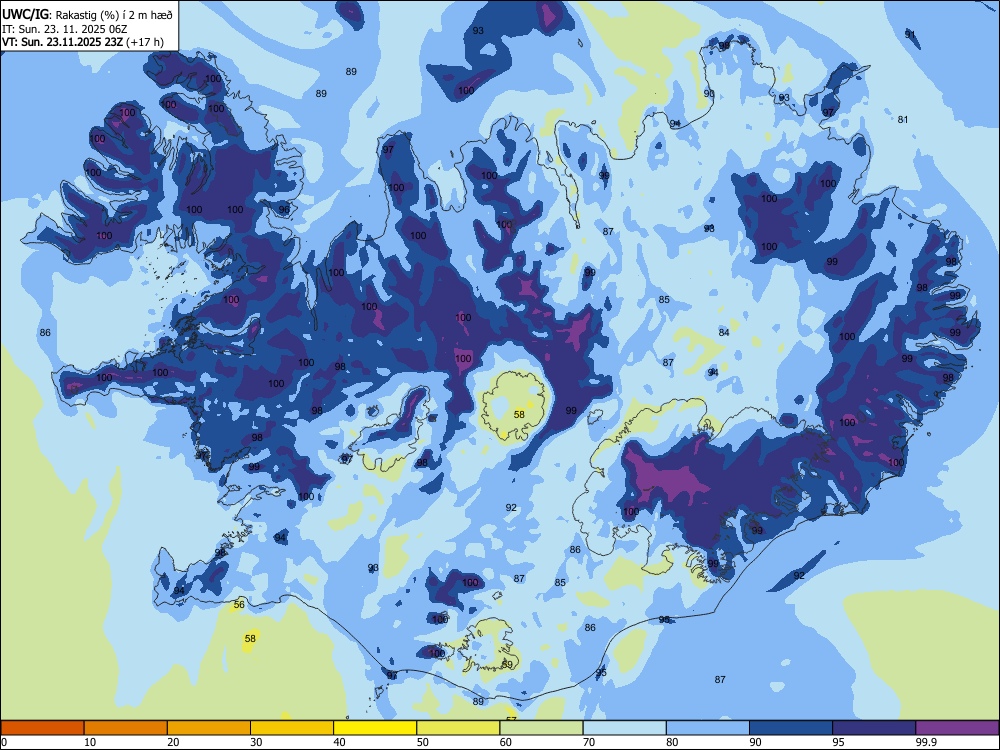Click the medium blue 80–90 legend swatch
Screen dimensions: 1000x750
point(708,728)
